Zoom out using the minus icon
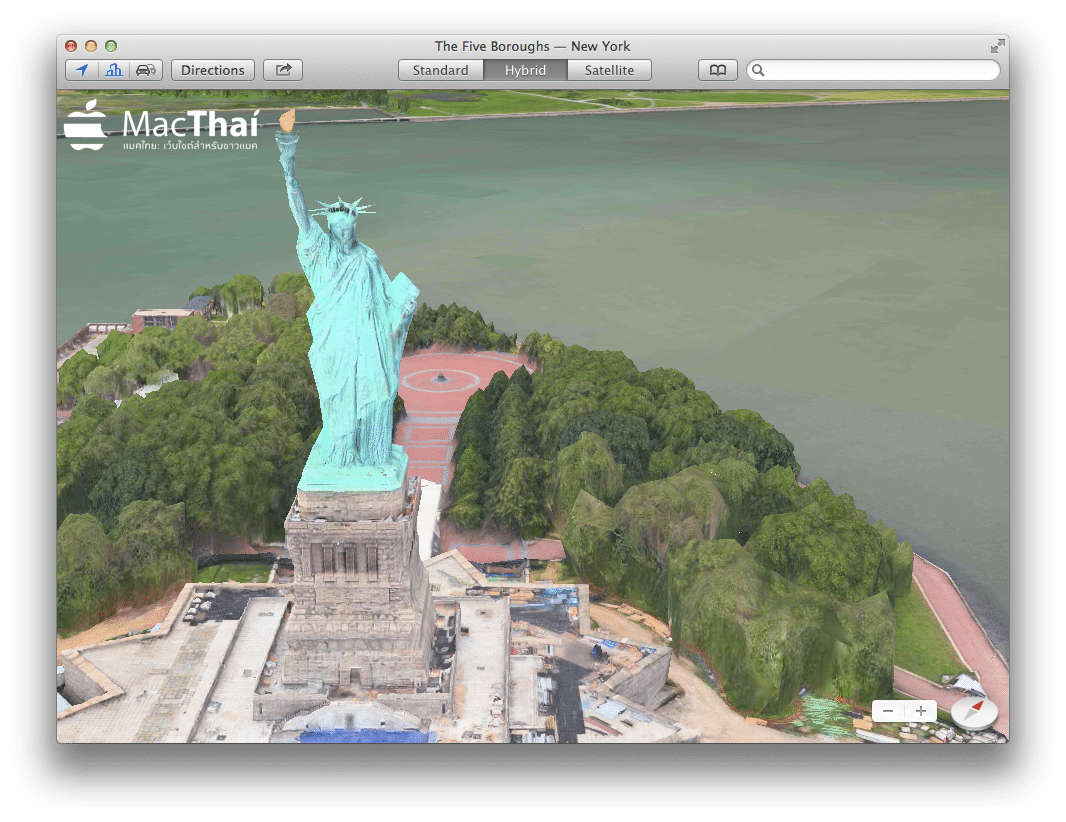This screenshot has width=1066, height=822. (887, 711)
